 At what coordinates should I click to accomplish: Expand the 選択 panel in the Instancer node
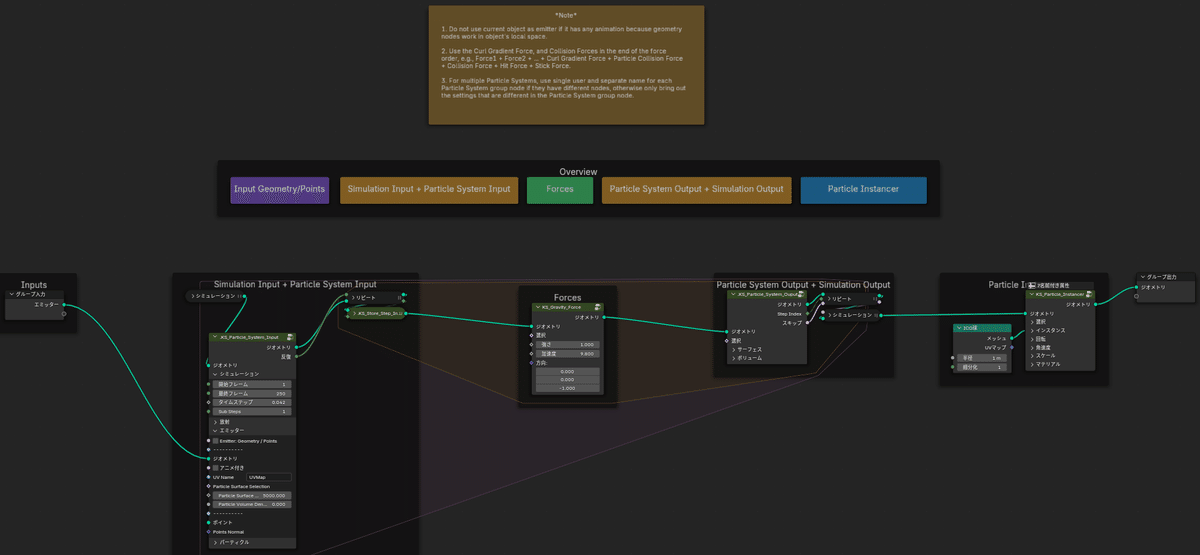pos(1031,322)
